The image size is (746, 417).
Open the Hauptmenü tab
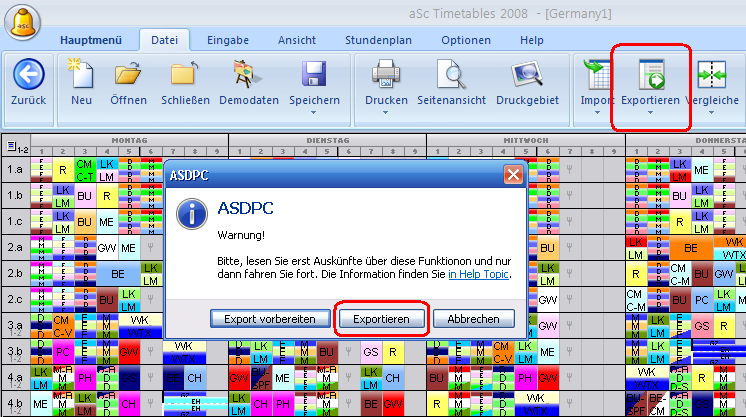(91, 40)
